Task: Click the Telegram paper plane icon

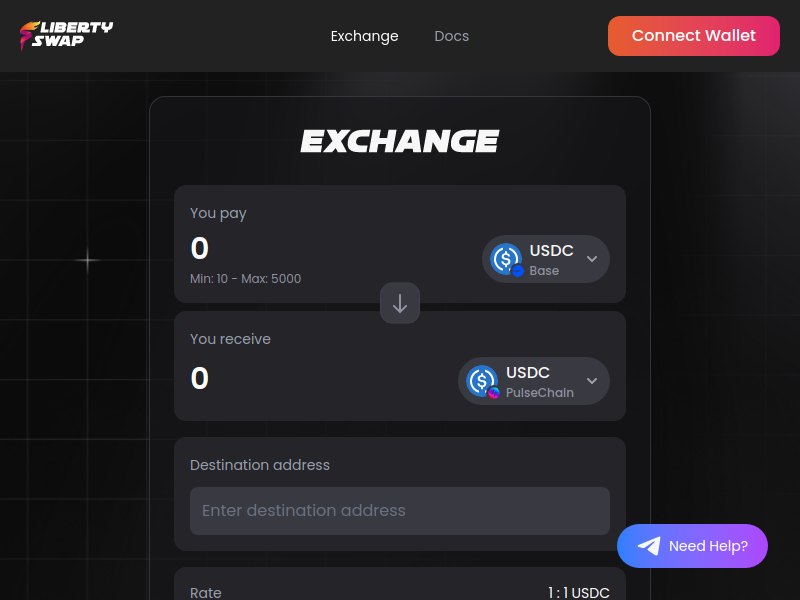Action: [649, 546]
